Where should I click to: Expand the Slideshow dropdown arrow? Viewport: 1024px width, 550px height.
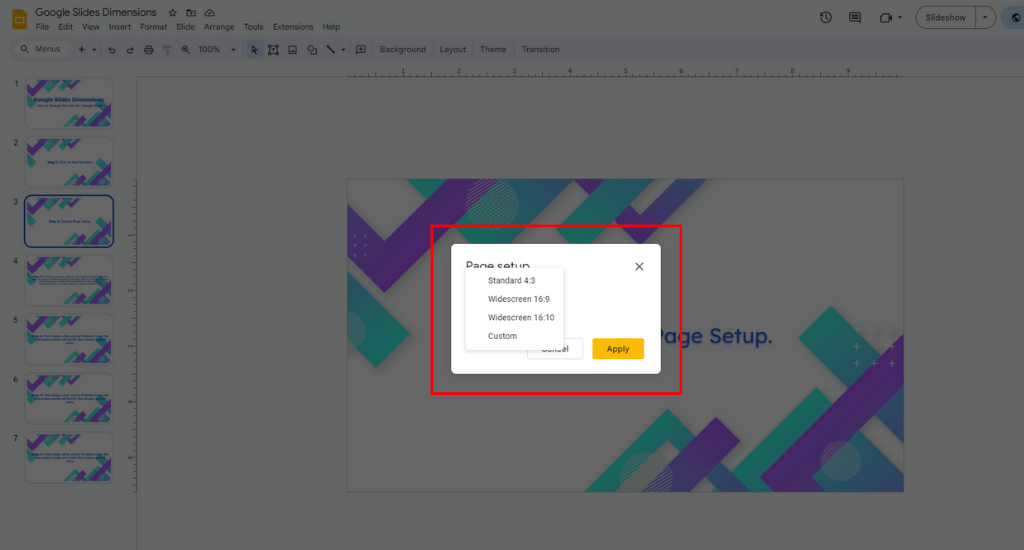[x=987, y=18]
